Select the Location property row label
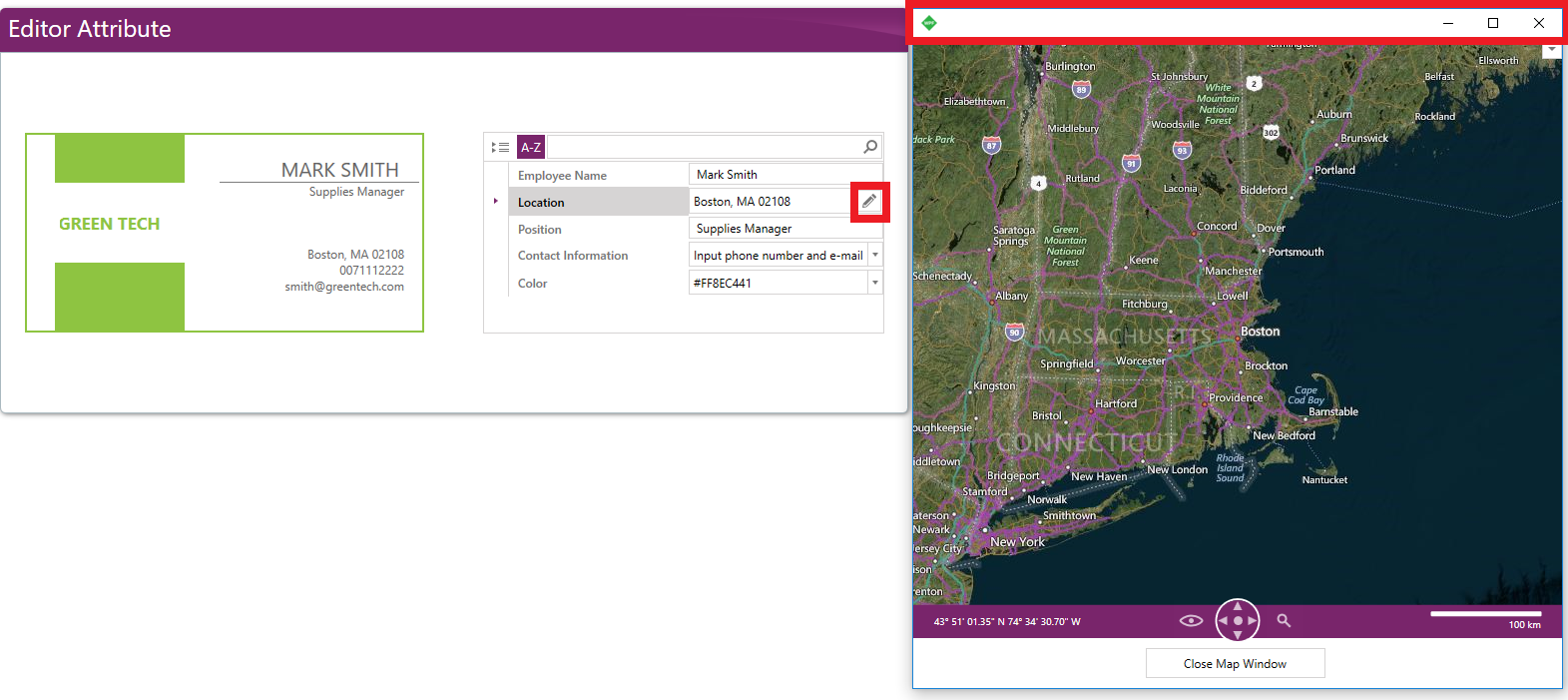This screenshot has width=1568, height=700. pyautogui.click(x=541, y=203)
